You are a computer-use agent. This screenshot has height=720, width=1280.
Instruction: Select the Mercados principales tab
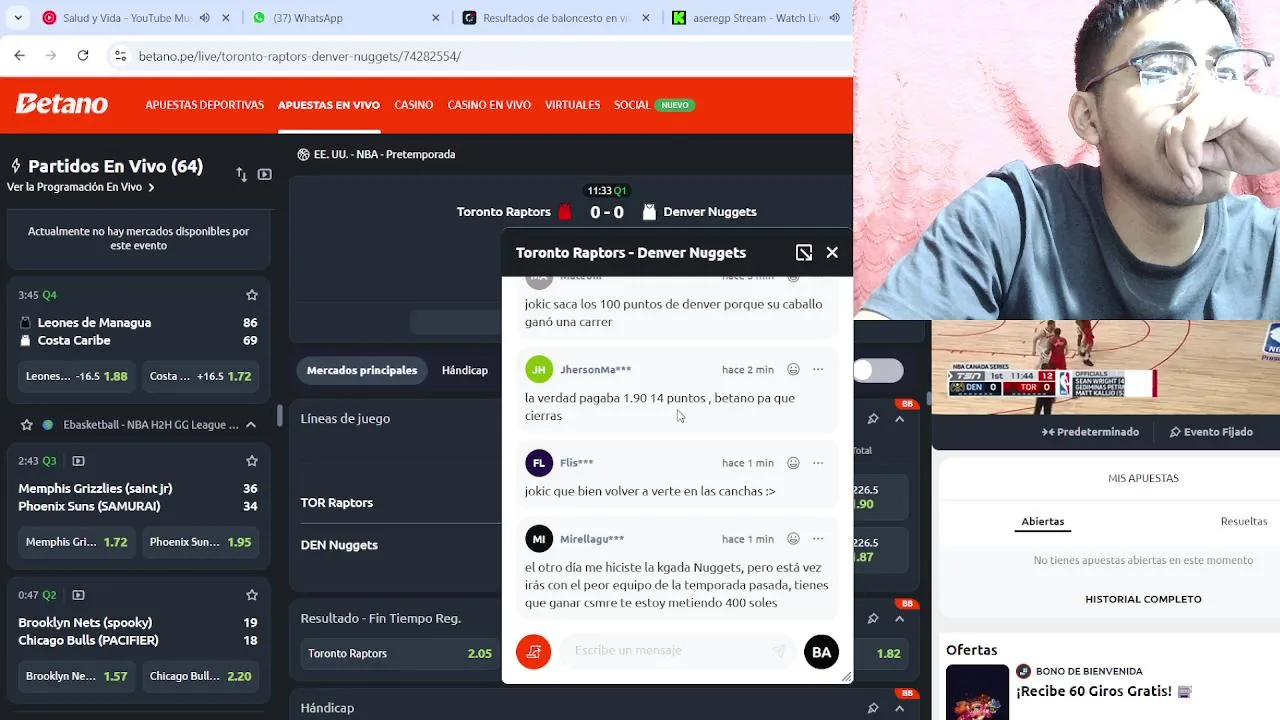(x=362, y=370)
